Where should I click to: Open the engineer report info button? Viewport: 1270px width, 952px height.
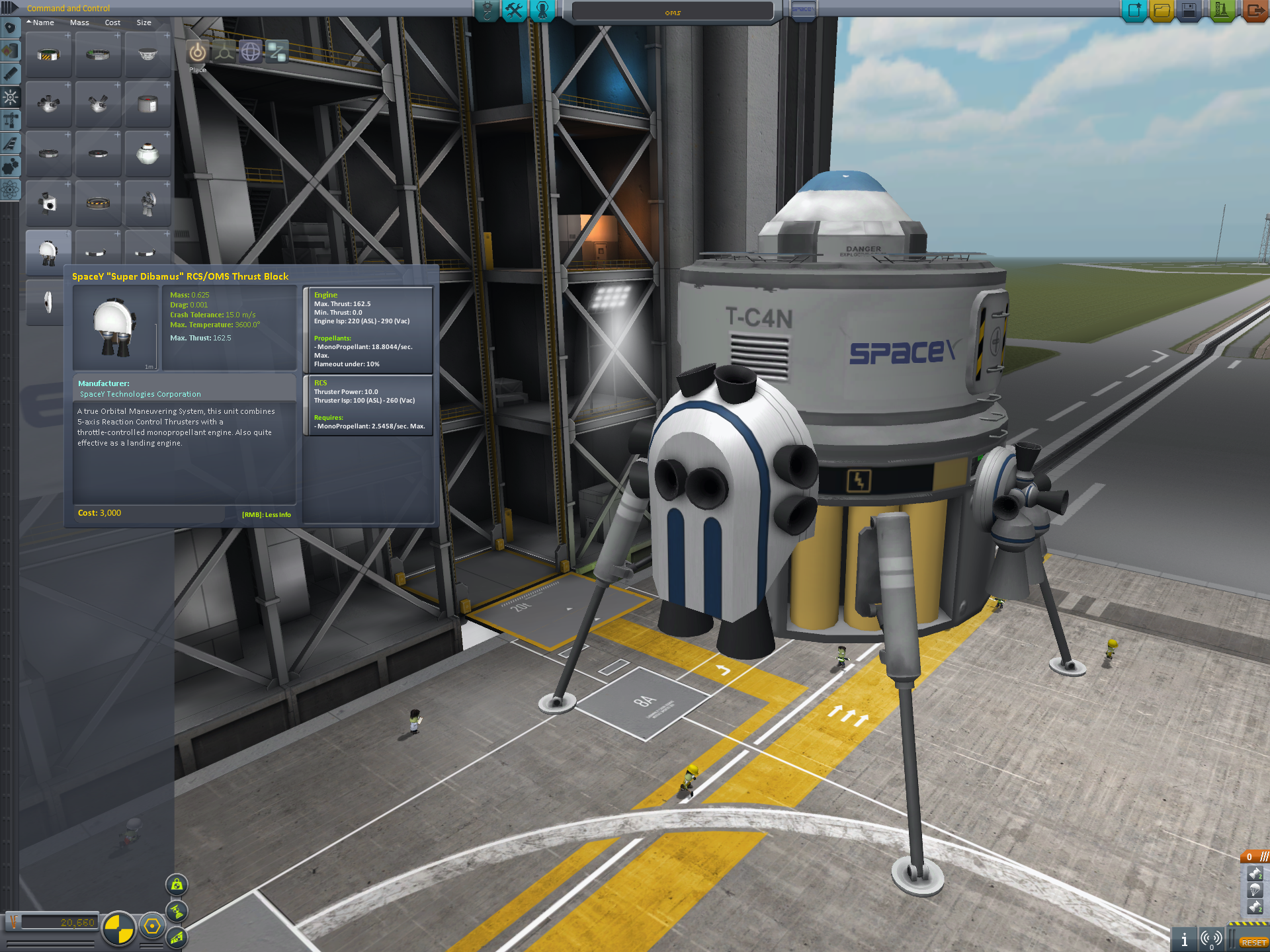coord(1184,939)
